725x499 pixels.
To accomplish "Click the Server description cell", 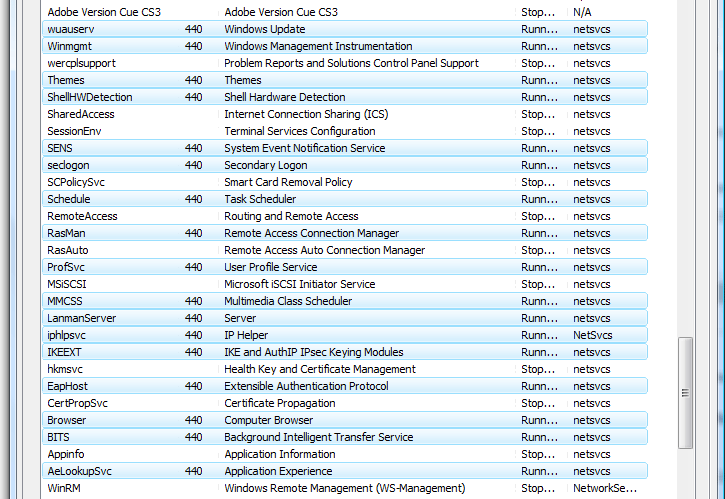I will pos(240,318).
